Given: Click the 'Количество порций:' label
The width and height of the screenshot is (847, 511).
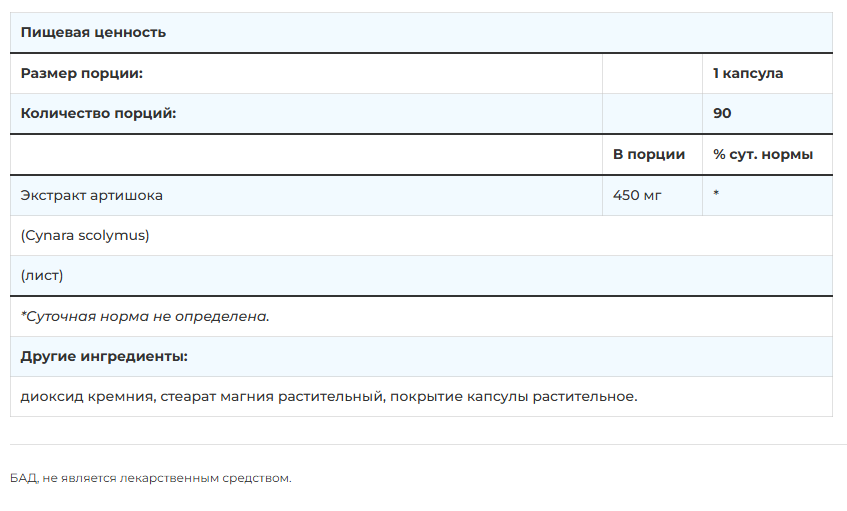Looking at the screenshot, I should point(98,113).
